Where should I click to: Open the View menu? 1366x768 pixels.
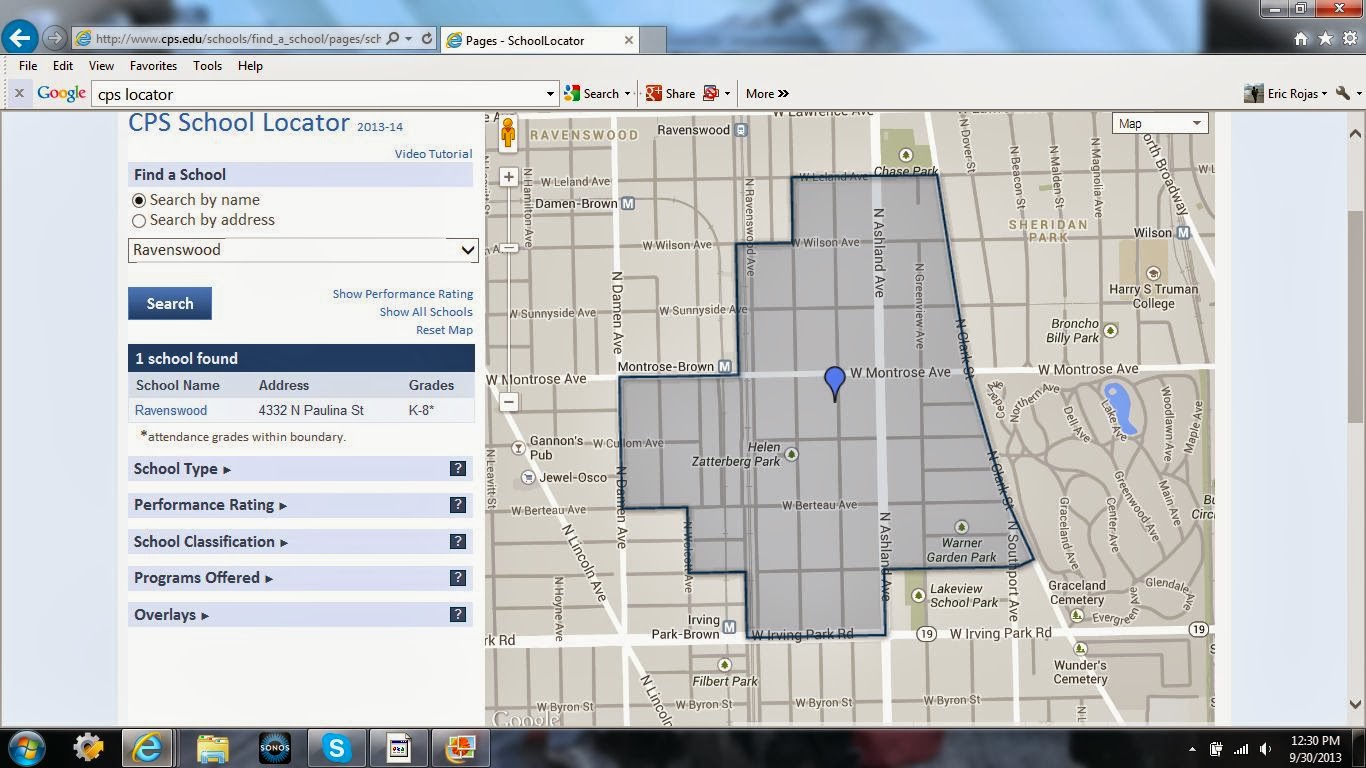click(x=101, y=65)
